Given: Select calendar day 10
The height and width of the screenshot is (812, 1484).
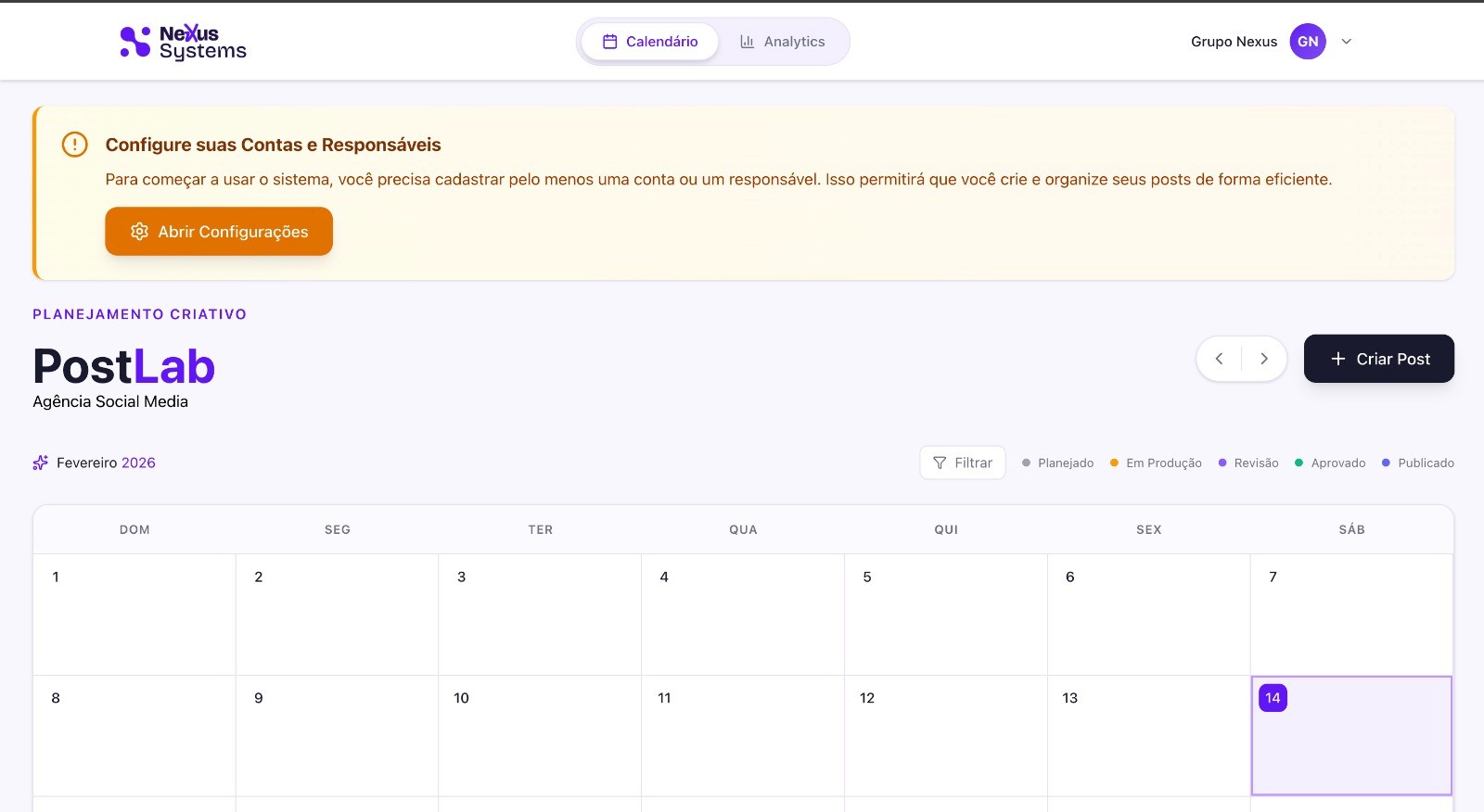Looking at the screenshot, I should pyautogui.click(x=540, y=736).
